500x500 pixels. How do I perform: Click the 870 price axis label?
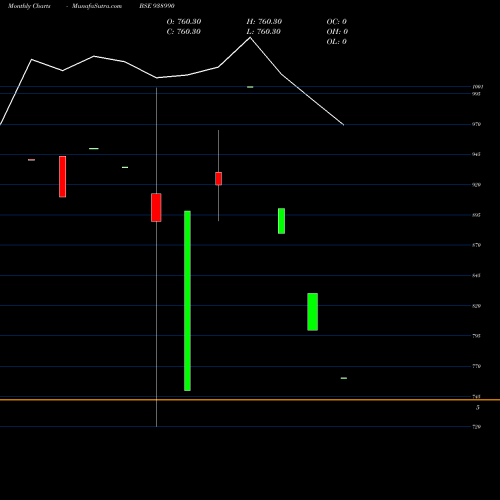point(476,245)
